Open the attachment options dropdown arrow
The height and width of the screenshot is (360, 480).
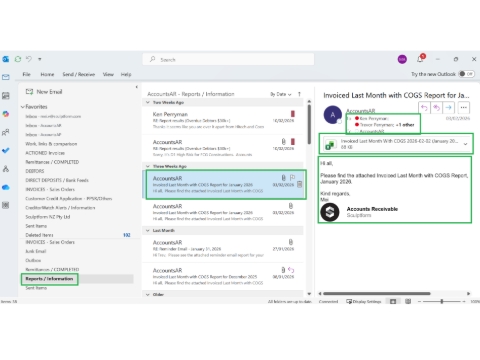[x=466, y=144]
